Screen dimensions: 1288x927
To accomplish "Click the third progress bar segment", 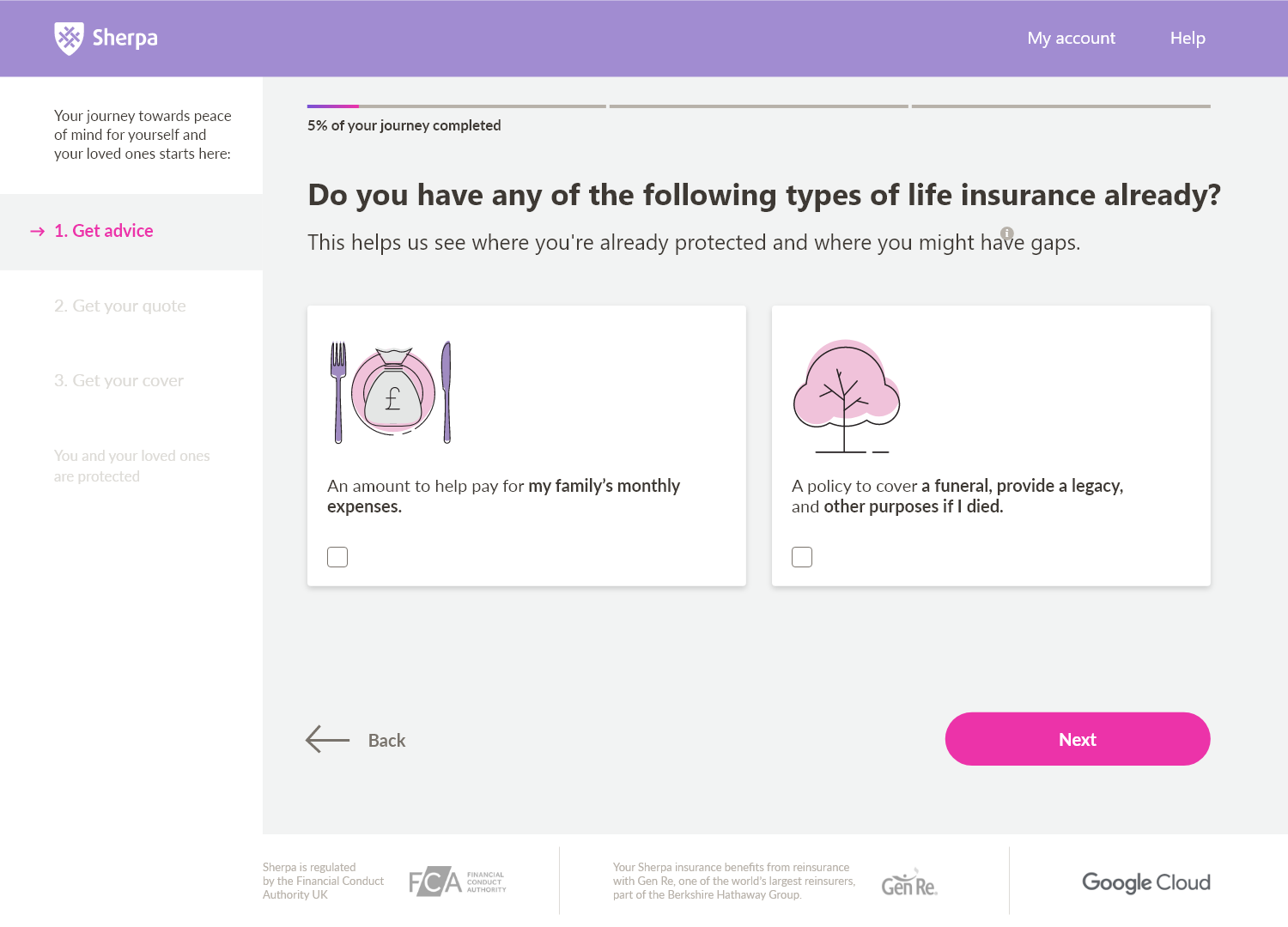I will (x=1061, y=106).
